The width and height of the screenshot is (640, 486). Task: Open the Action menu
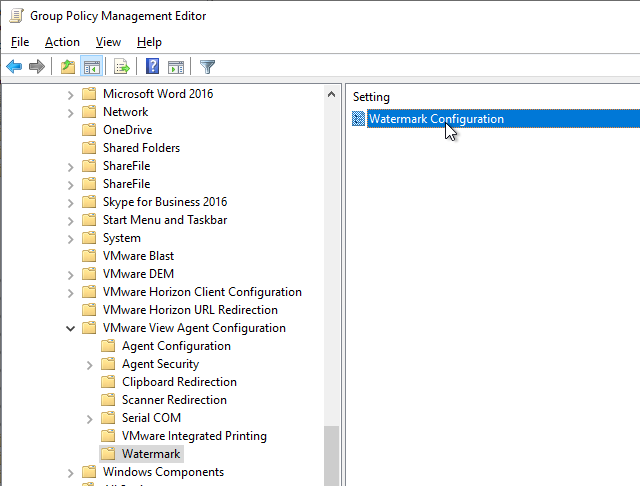pos(62,42)
